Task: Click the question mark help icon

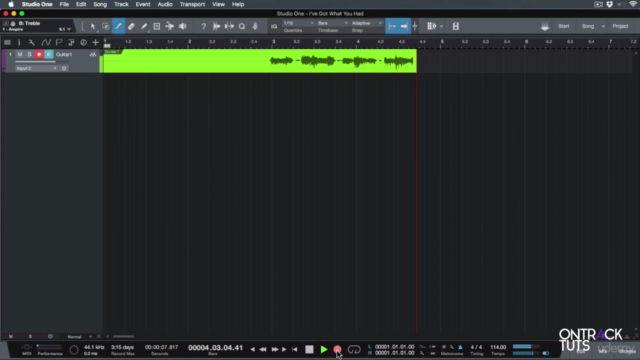Action: click(203, 27)
